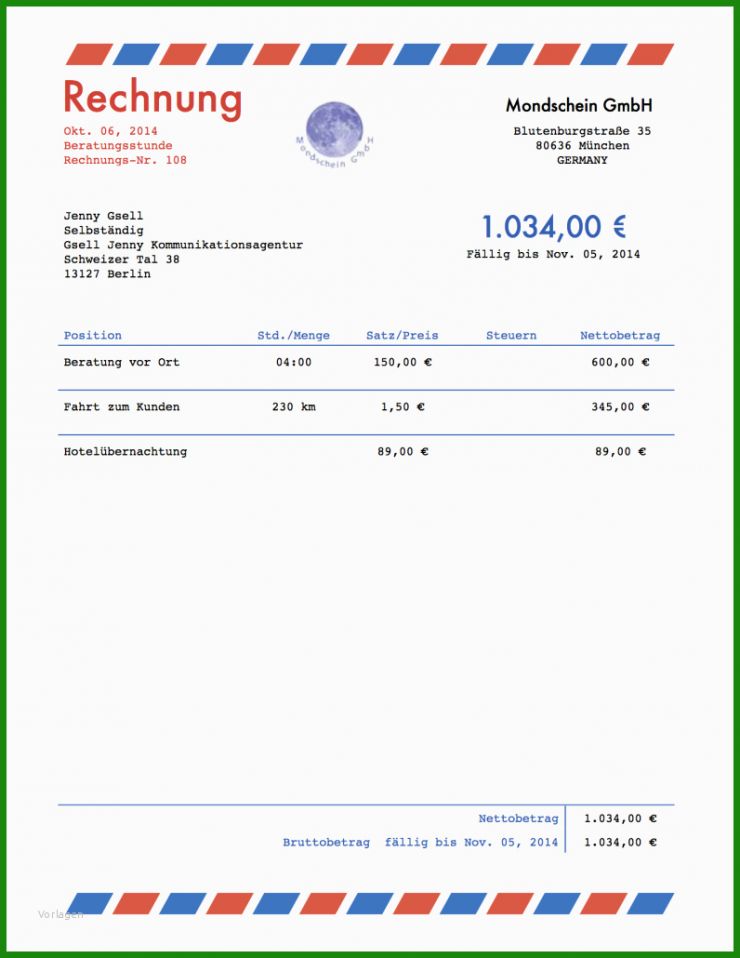Click quantity '04:00'
This screenshot has height=958, width=740.
[x=293, y=362]
